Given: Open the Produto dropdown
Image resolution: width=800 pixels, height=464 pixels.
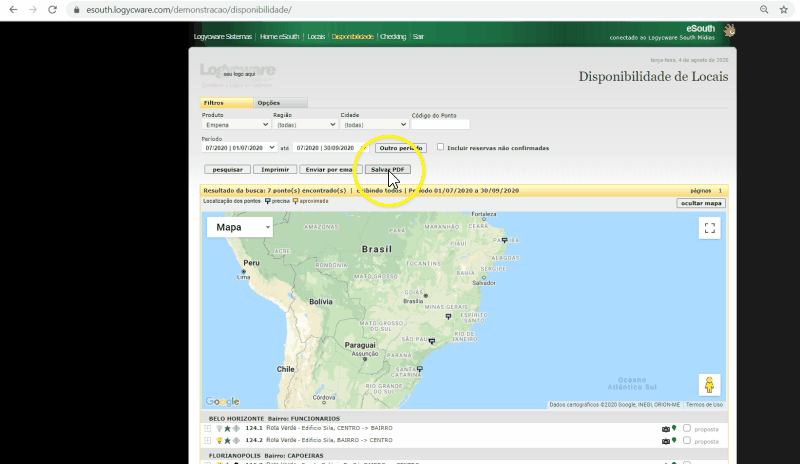Looking at the screenshot, I should tap(236, 125).
